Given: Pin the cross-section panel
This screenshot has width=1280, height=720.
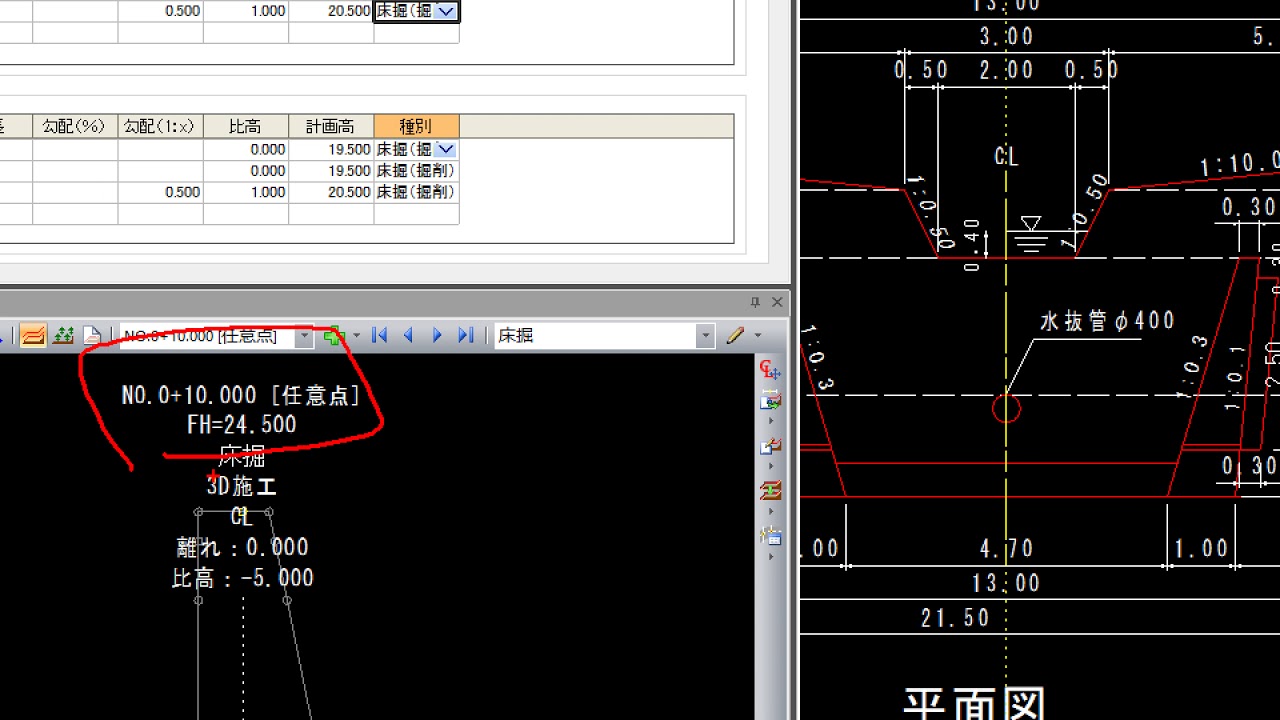Looking at the screenshot, I should point(756,302).
